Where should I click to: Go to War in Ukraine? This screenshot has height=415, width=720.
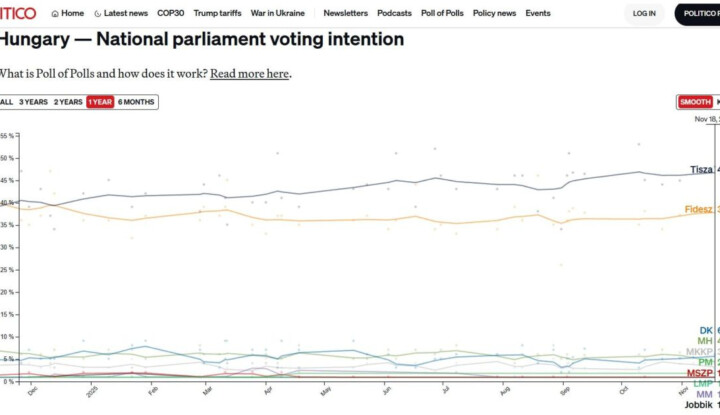(x=280, y=14)
